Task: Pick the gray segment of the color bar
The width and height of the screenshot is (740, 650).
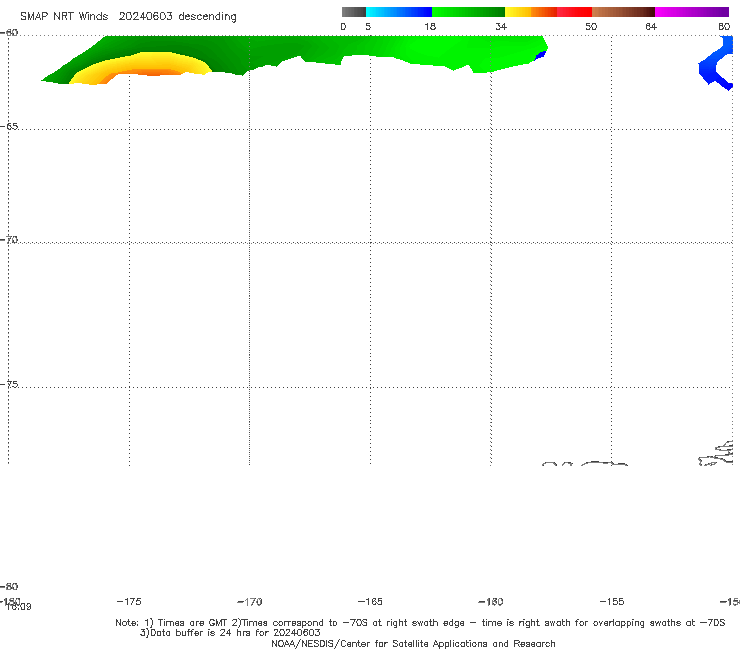Action: [x=353, y=12]
